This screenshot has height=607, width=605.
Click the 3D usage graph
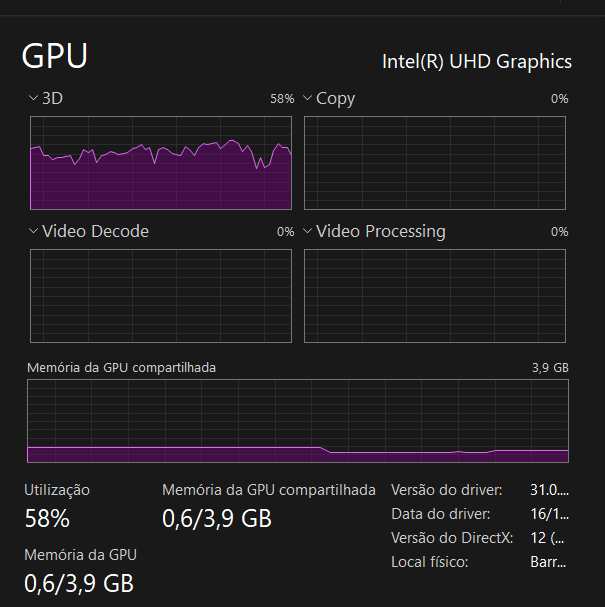click(x=161, y=163)
